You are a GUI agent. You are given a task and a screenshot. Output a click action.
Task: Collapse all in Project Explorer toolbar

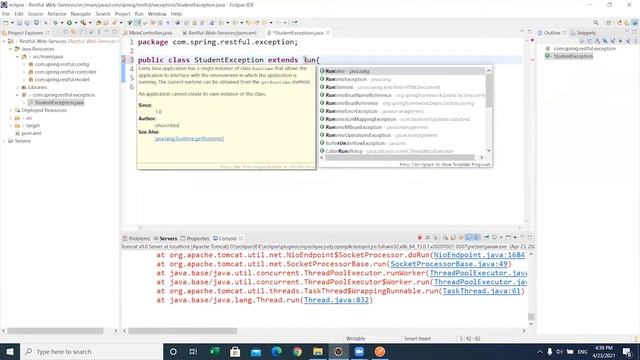click(66, 32)
